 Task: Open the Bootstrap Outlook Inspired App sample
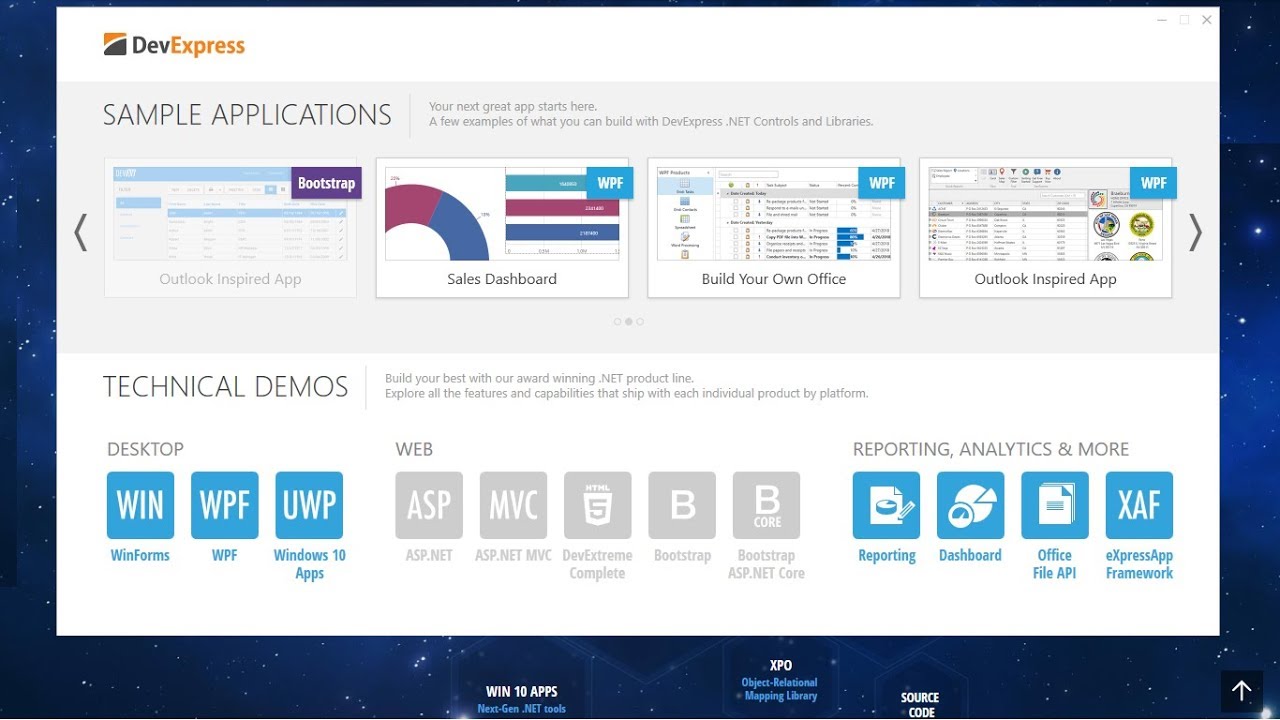tap(230, 227)
